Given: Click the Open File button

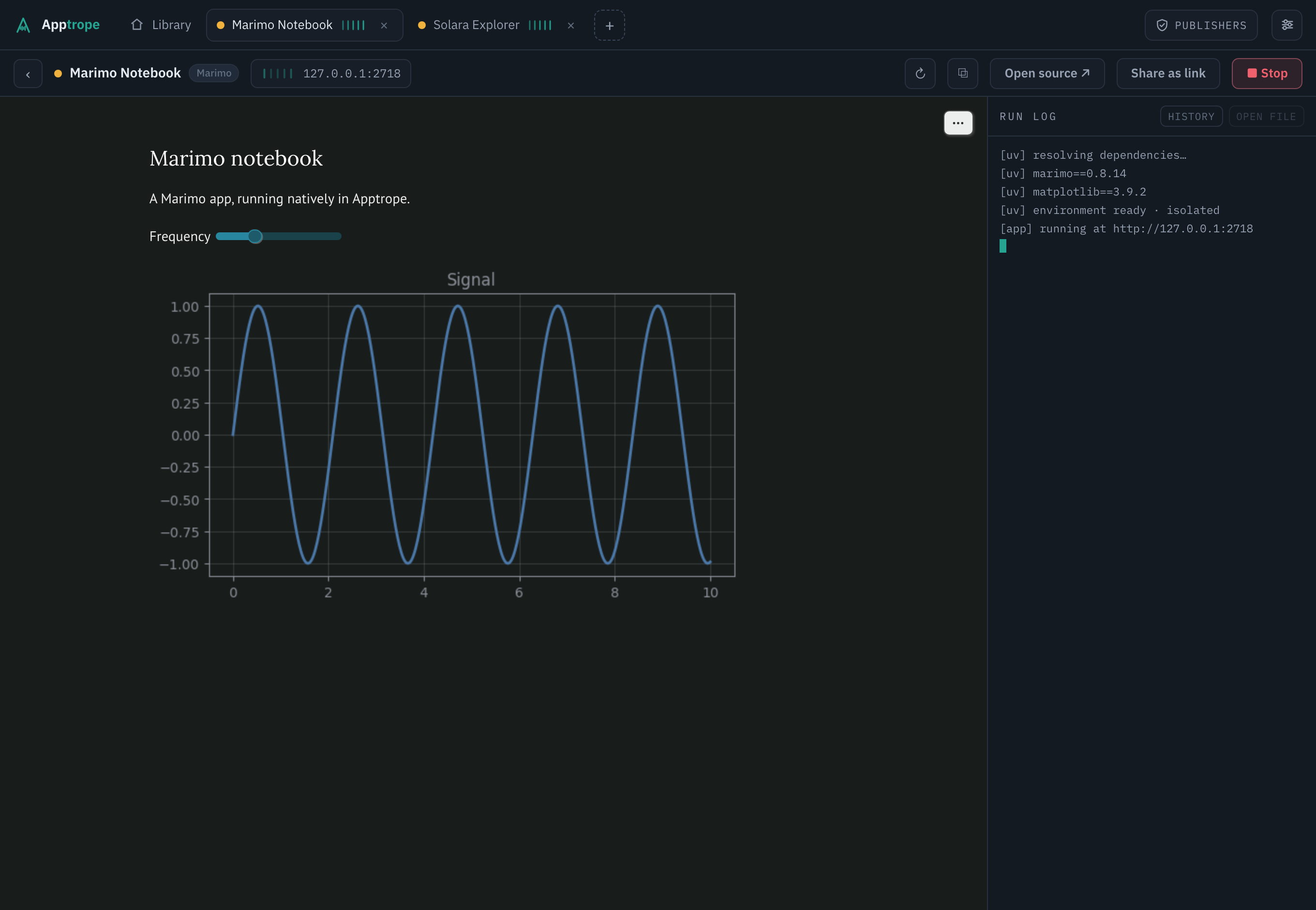Looking at the screenshot, I should (x=1266, y=116).
